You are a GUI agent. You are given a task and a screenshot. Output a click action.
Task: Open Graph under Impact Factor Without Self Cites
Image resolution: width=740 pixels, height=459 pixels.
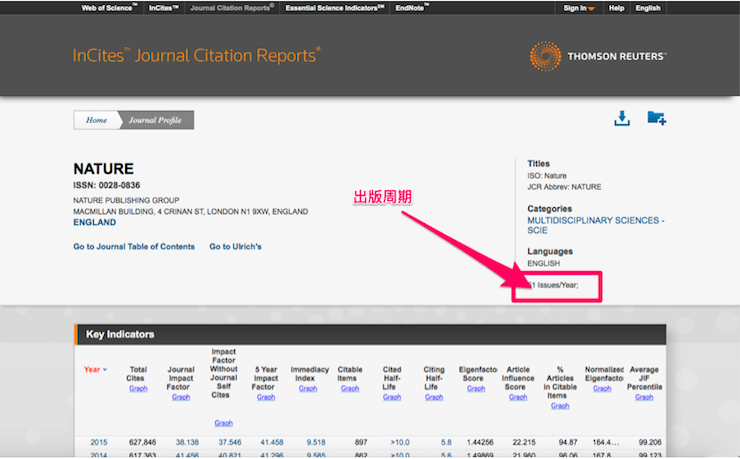(x=223, y=423)
